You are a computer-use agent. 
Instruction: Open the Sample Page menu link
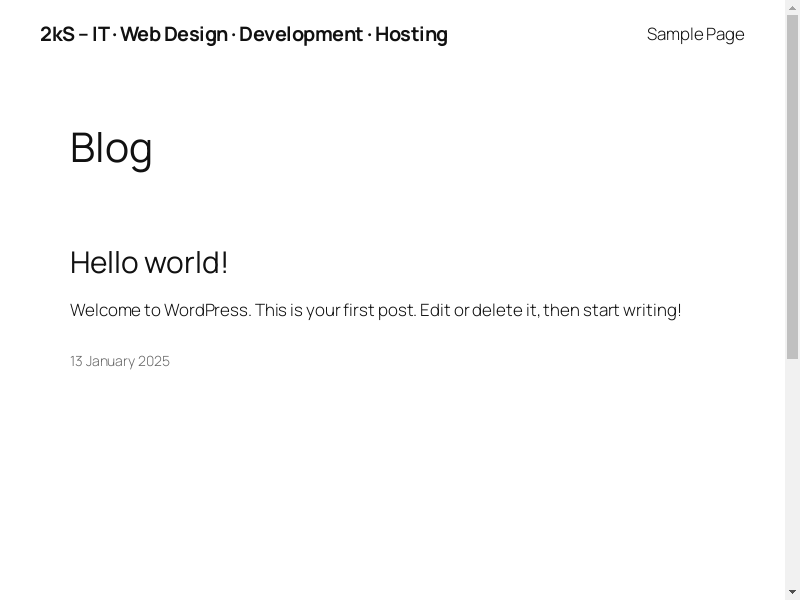(695, 34)
